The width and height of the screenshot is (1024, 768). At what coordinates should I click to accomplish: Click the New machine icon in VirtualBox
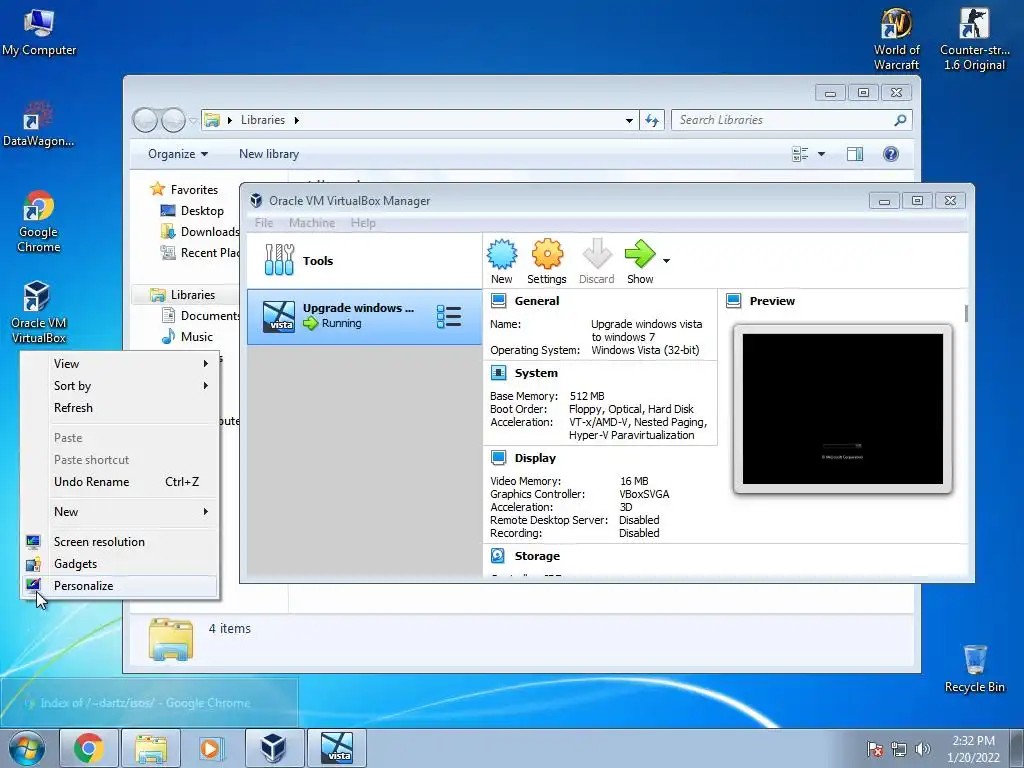tap(502, 255)
